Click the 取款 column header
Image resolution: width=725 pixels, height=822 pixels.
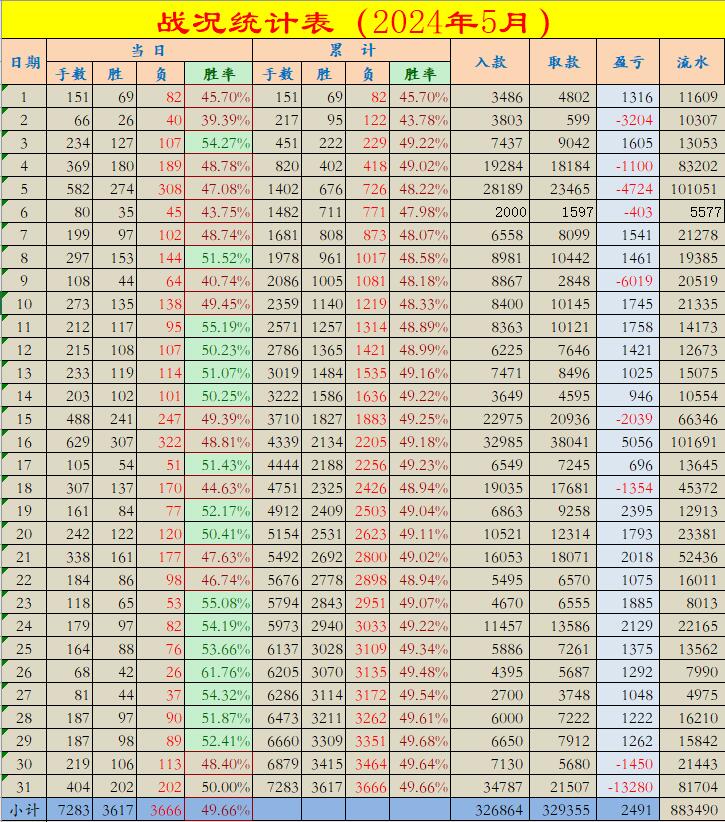(x=563, y=62)
